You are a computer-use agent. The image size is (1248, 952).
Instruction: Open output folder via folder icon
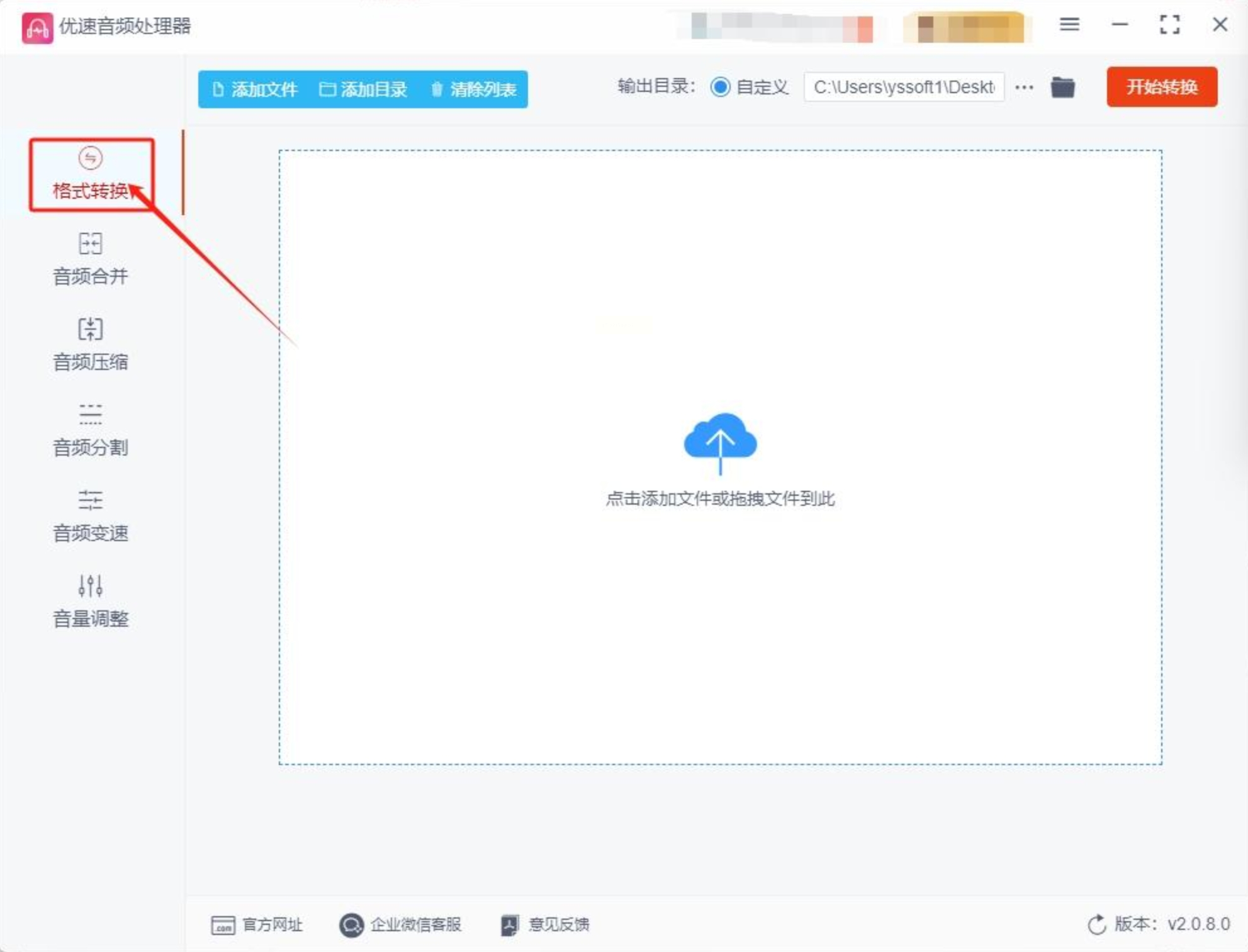click(x=1062, y=87)
